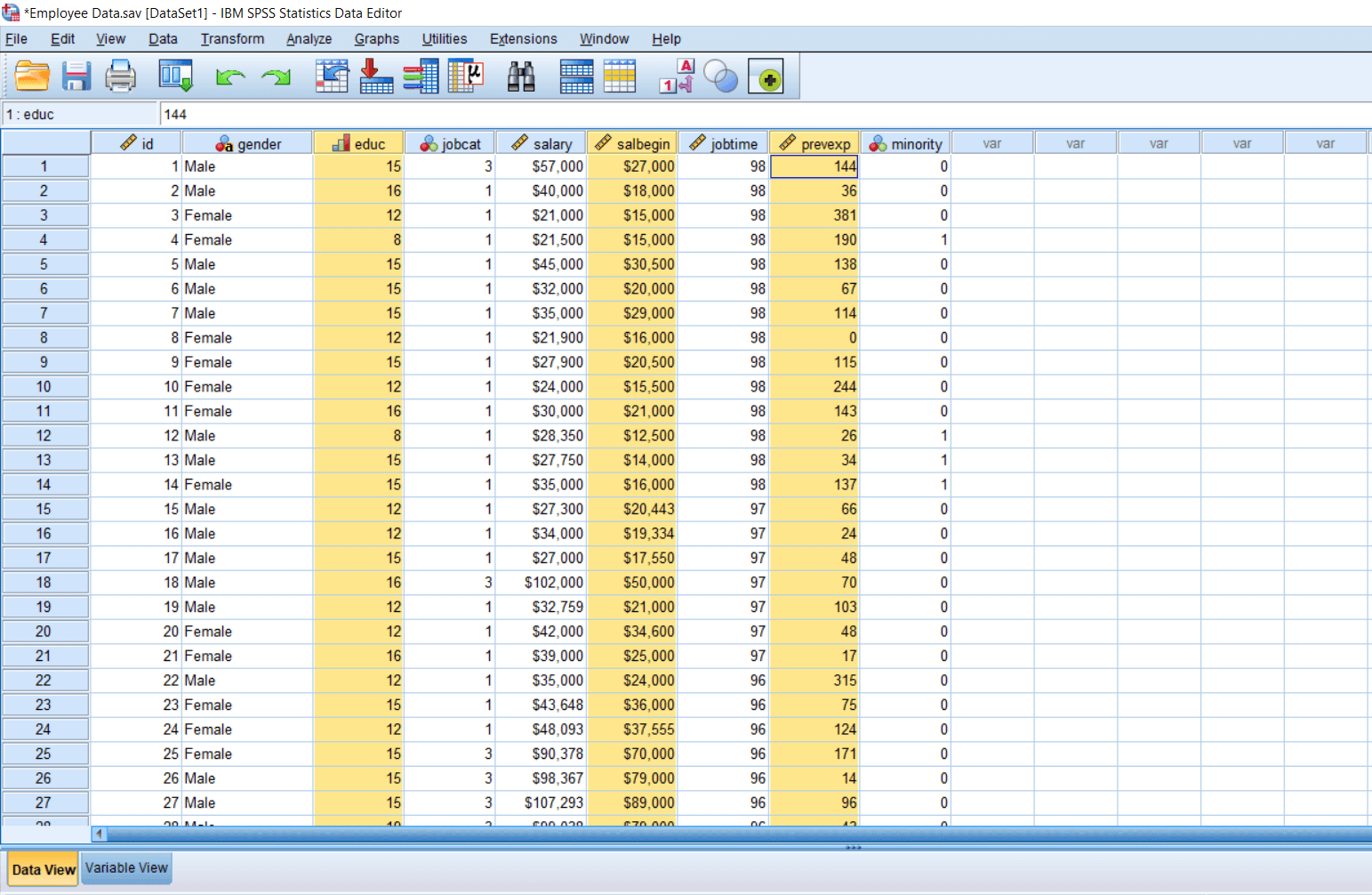The image size is (1372, 895).
Task: Click the Find binoculars icon
Action: point(521,77)
